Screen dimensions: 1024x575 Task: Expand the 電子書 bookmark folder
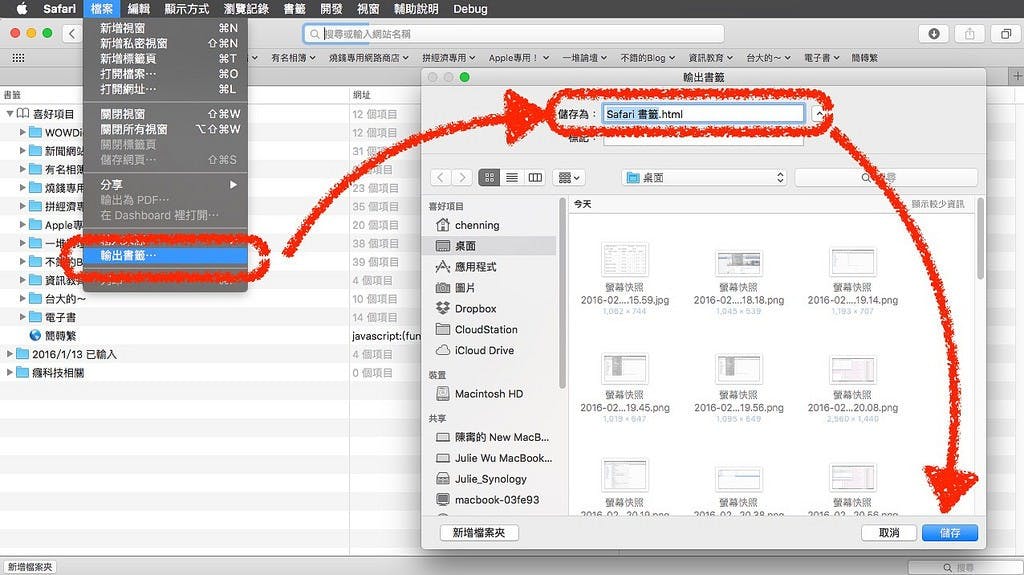(23, 317)
